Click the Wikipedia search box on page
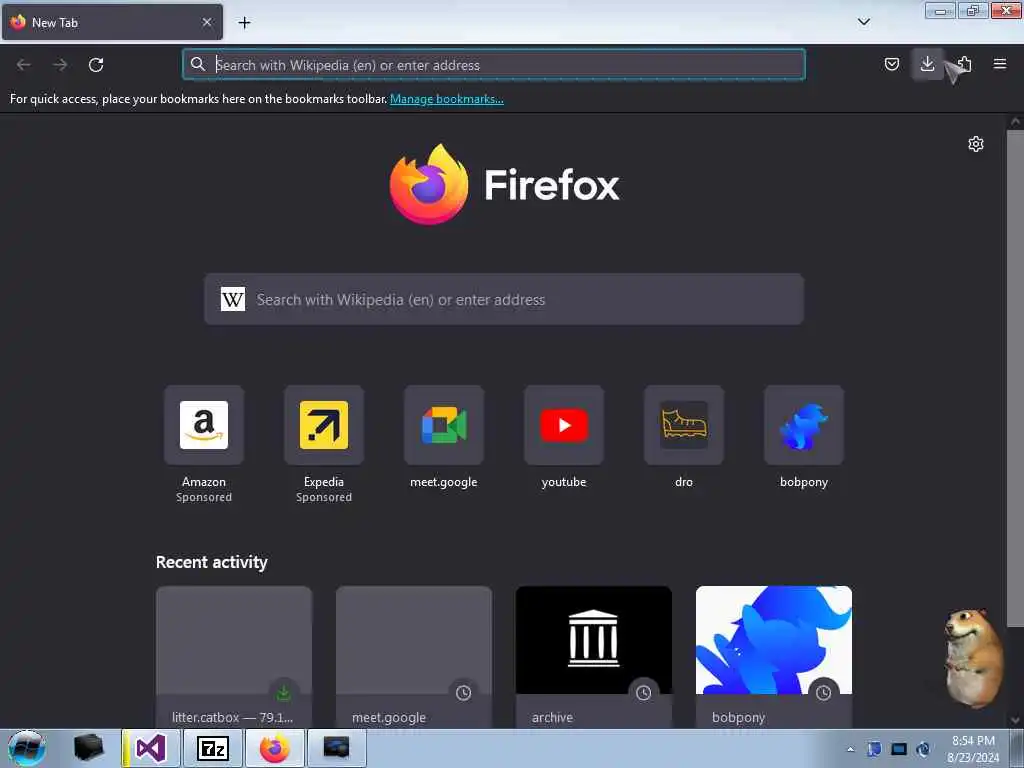1024x768 pixels. tap(504, 300)
